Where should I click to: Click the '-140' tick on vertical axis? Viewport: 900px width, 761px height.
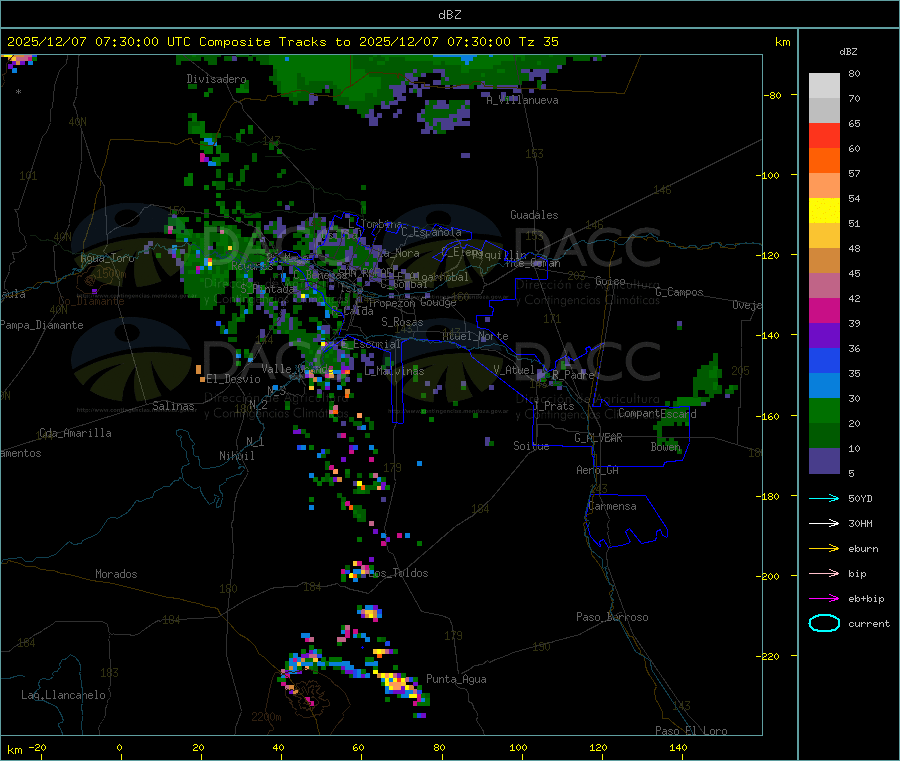[769, 336]
